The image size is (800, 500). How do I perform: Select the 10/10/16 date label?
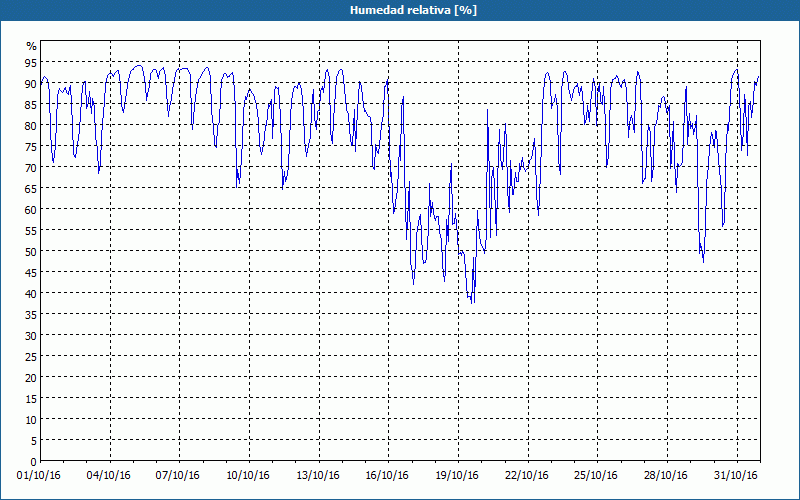coord(247,476)
